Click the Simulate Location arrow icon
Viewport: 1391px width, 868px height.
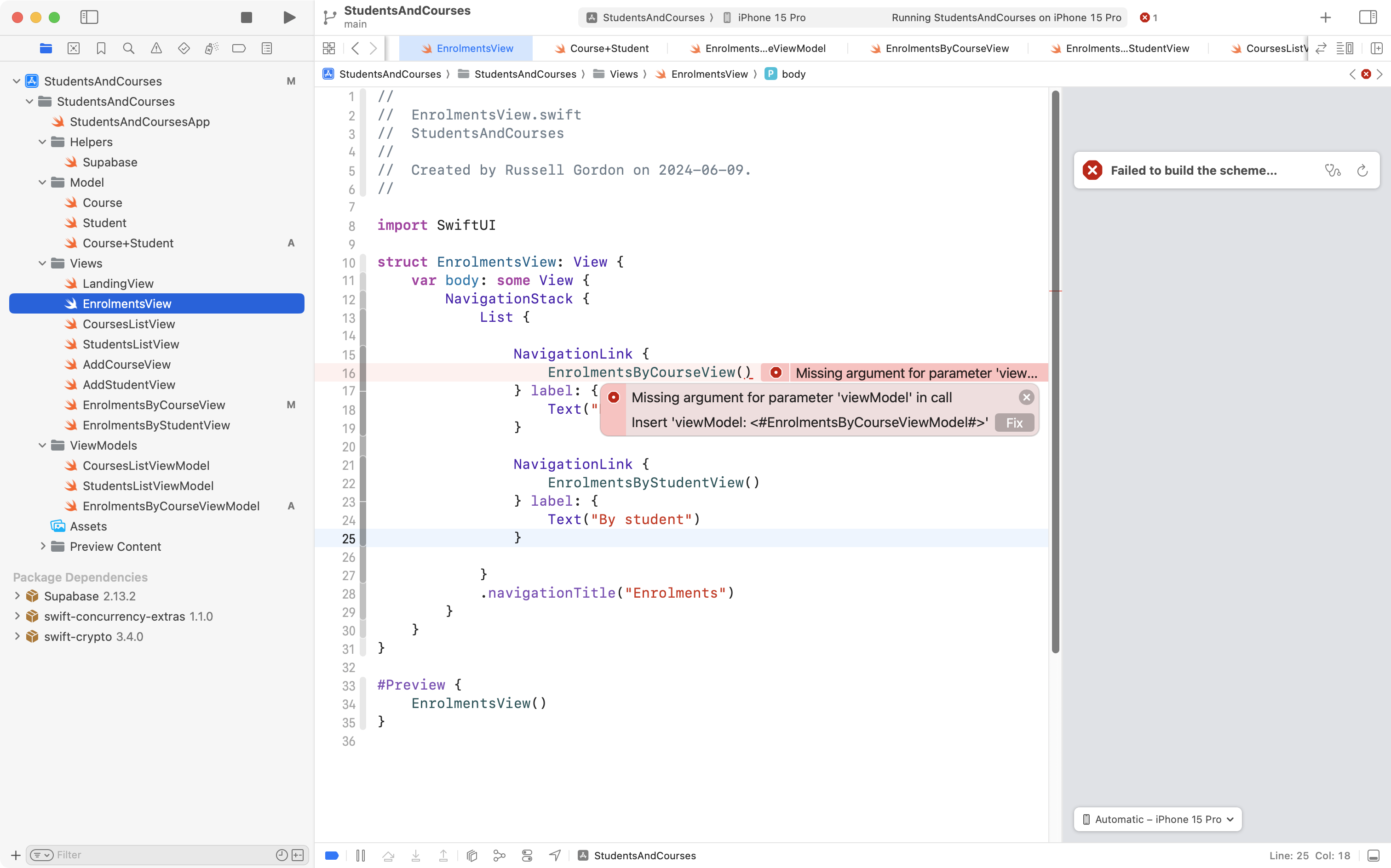[x=555, y=856]
